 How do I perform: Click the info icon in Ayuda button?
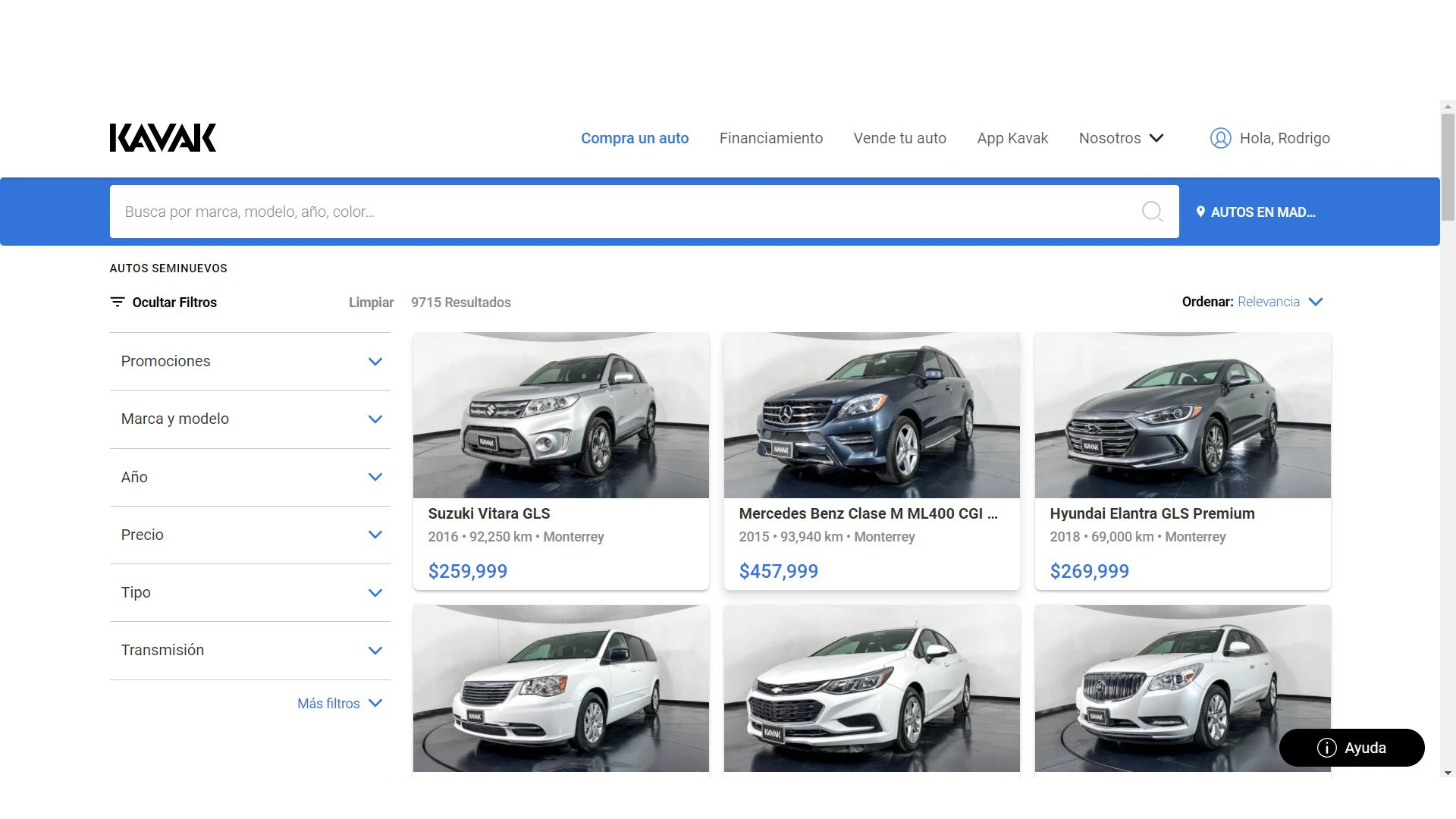(1326, 748)
